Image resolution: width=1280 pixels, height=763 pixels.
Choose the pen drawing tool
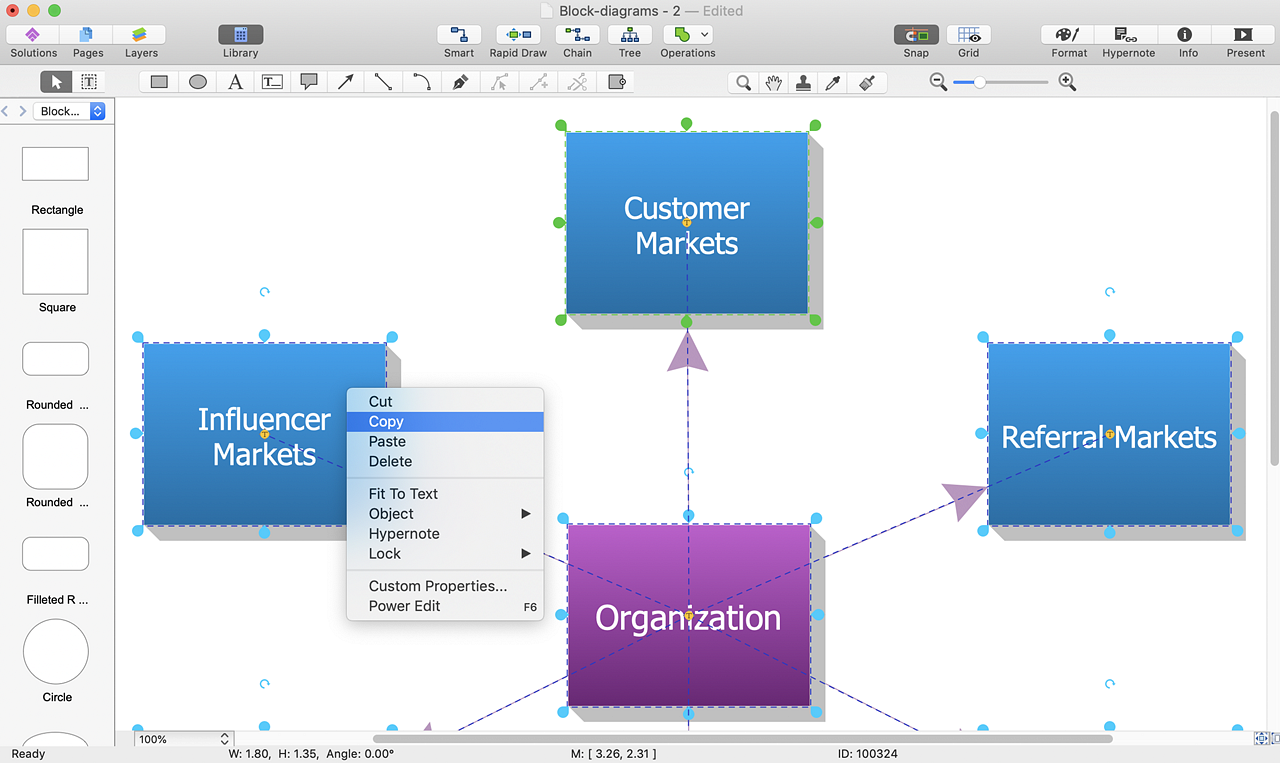460,82
